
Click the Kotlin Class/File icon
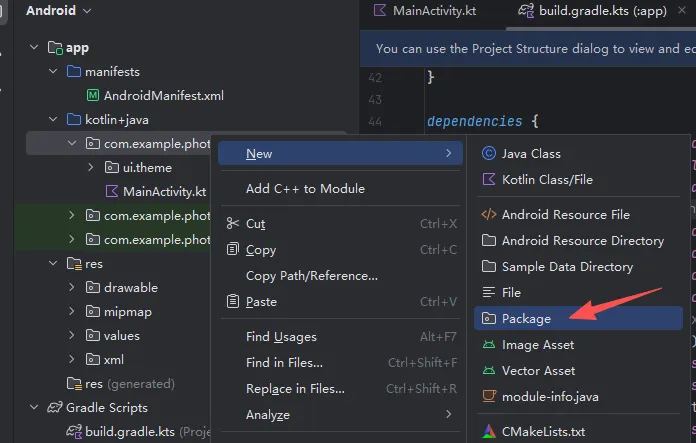489,179
